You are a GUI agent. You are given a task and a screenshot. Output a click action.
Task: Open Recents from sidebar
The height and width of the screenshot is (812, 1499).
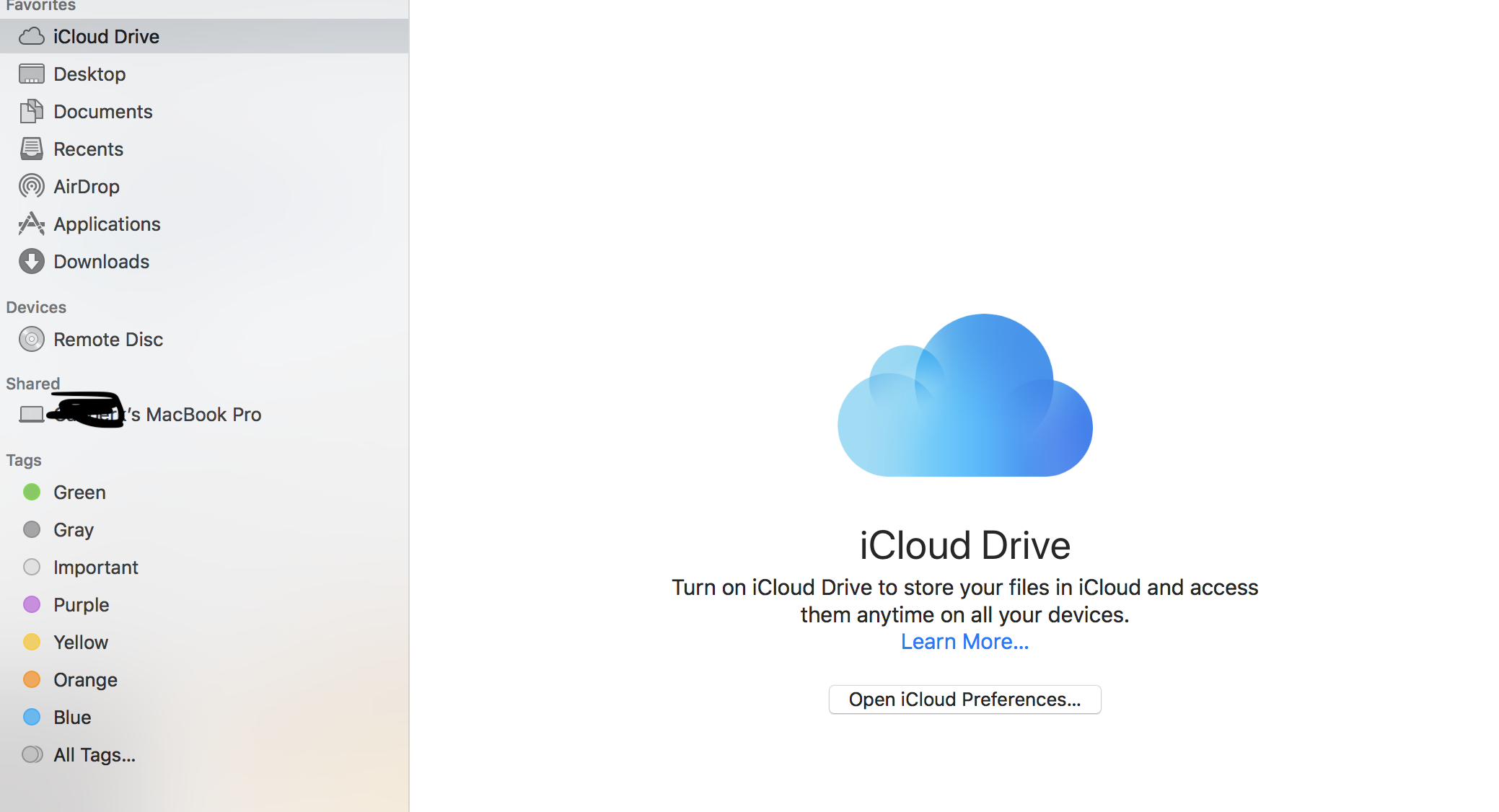point(88,149)
